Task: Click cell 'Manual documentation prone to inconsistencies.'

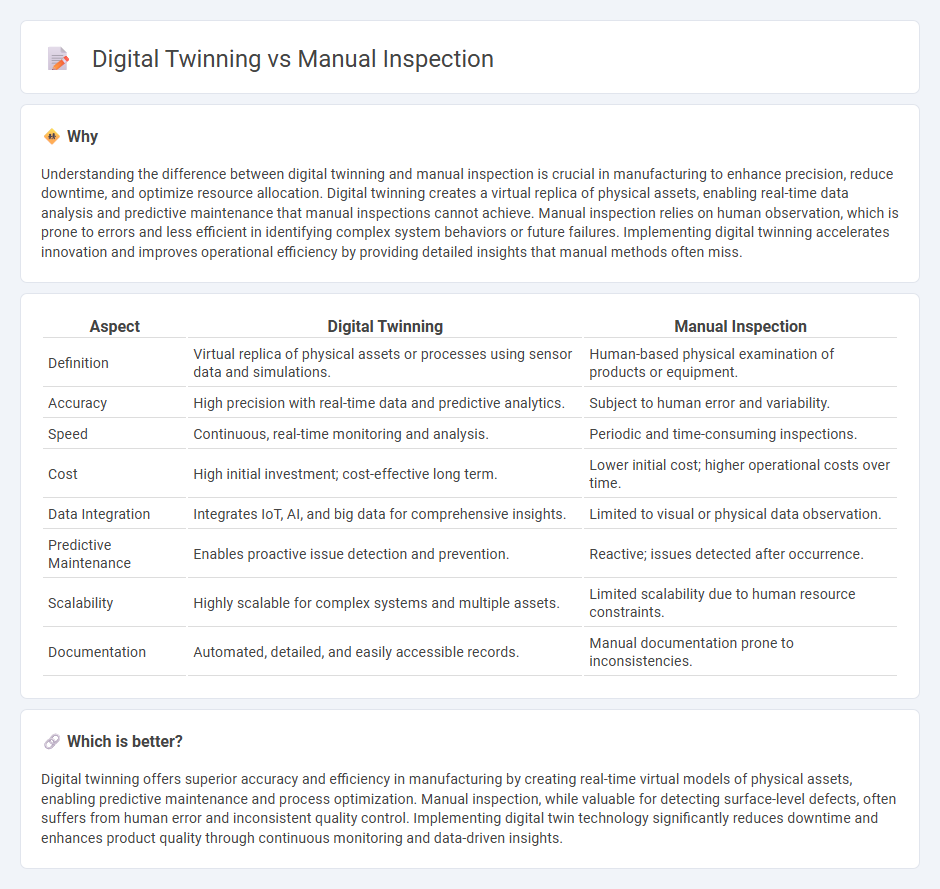Action: coord(740,652)
